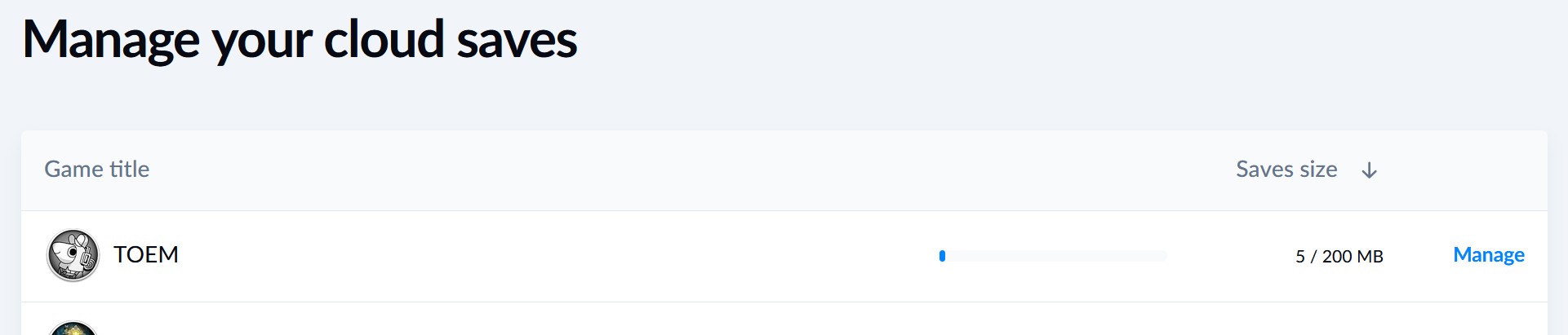
Task: Sort the list by Game title column
Action: coord(96,170)
